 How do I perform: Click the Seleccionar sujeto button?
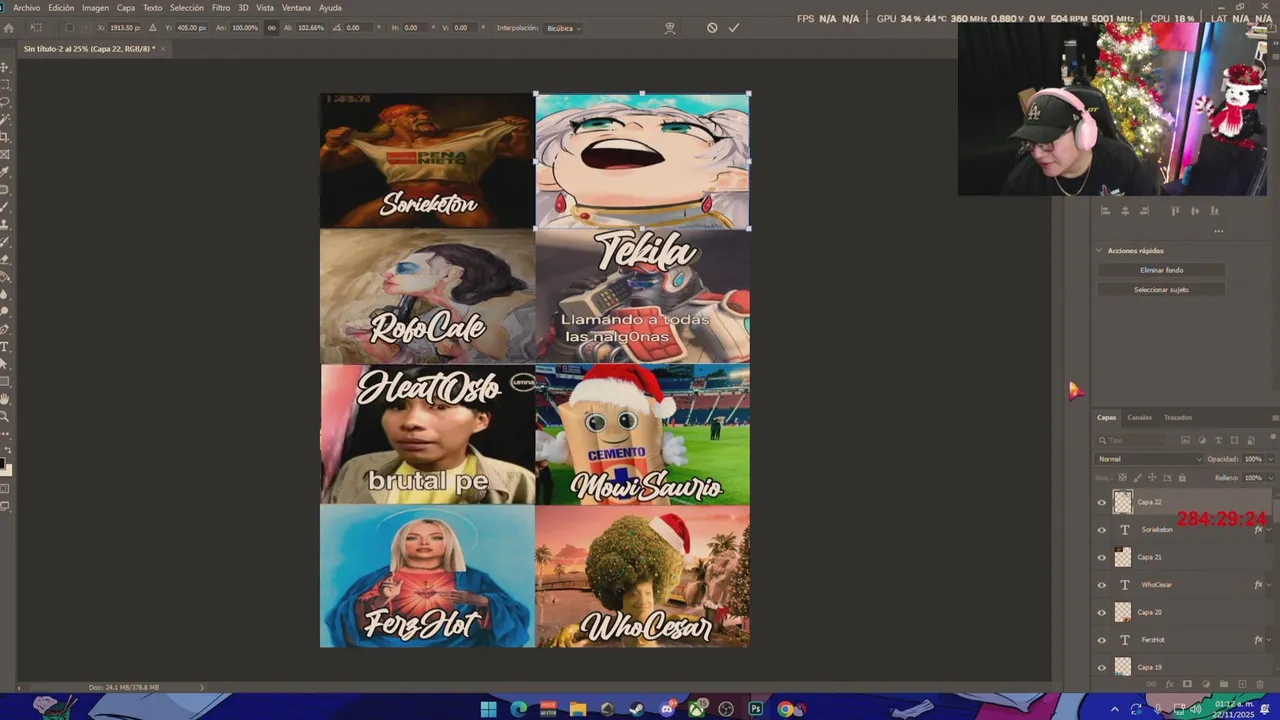pyautogui.click(x=1161, y=290)
